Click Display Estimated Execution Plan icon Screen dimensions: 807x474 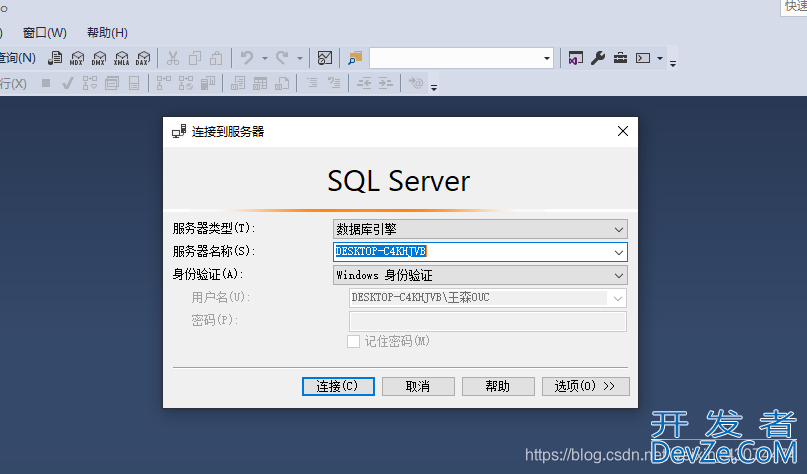[x=90, y=83]
